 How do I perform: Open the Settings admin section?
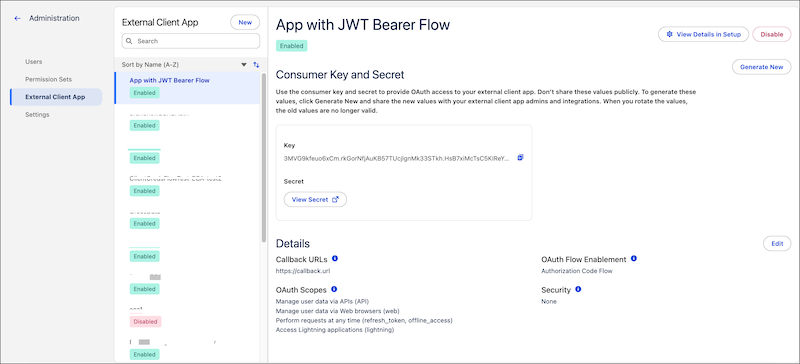point(37,115)
